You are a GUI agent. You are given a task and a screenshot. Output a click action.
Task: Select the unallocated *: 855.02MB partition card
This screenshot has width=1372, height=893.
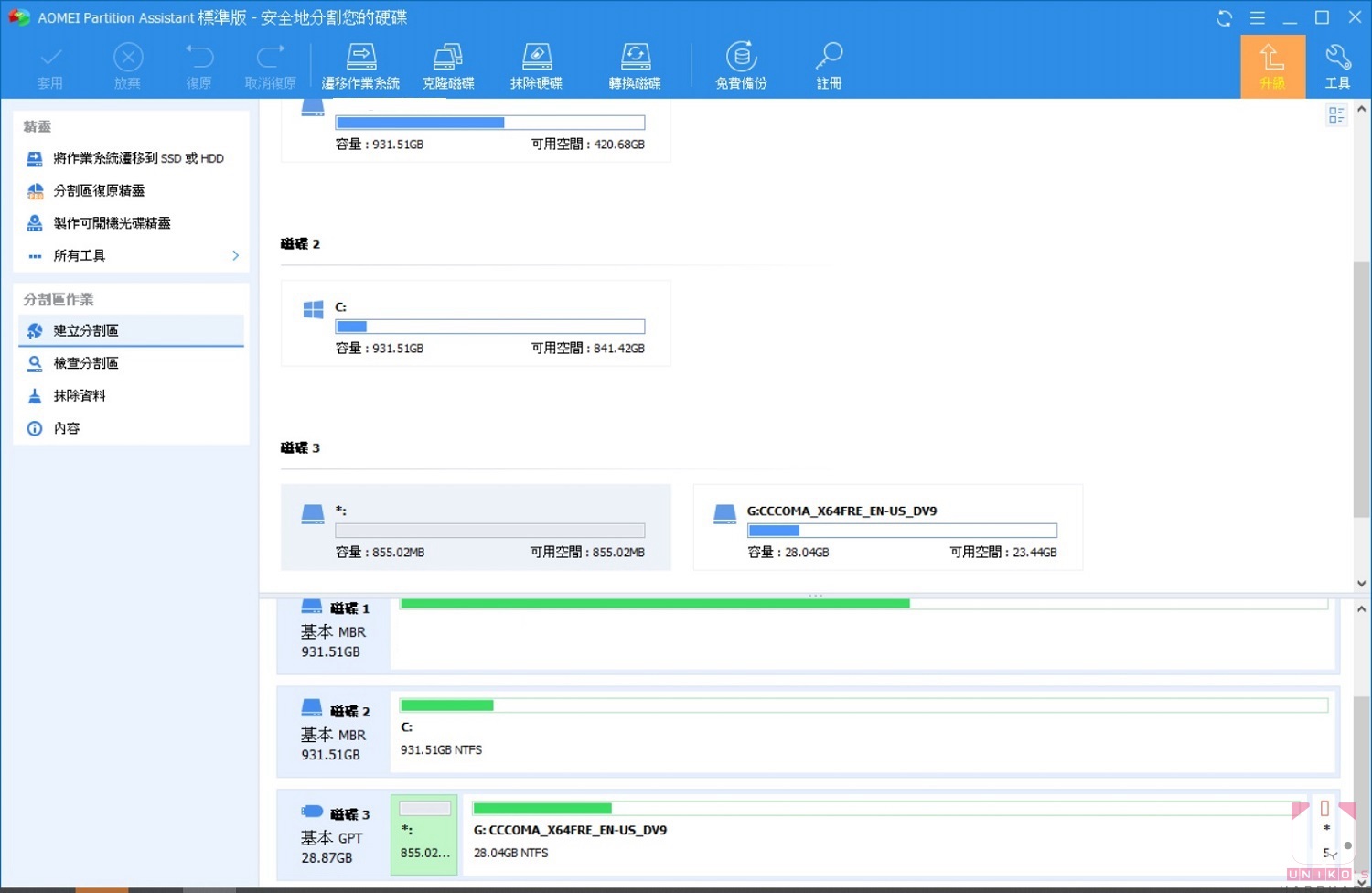[x=476, y=528]
